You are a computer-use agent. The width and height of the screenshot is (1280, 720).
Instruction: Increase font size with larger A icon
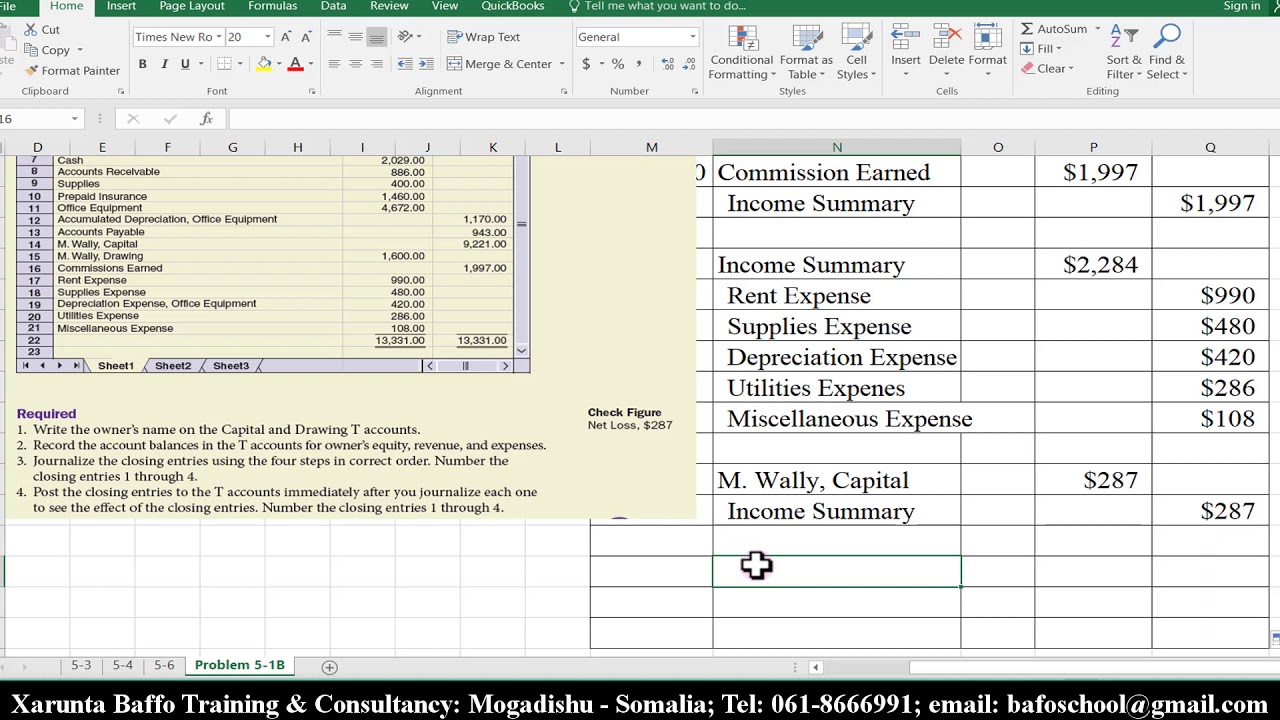point(286,37)
